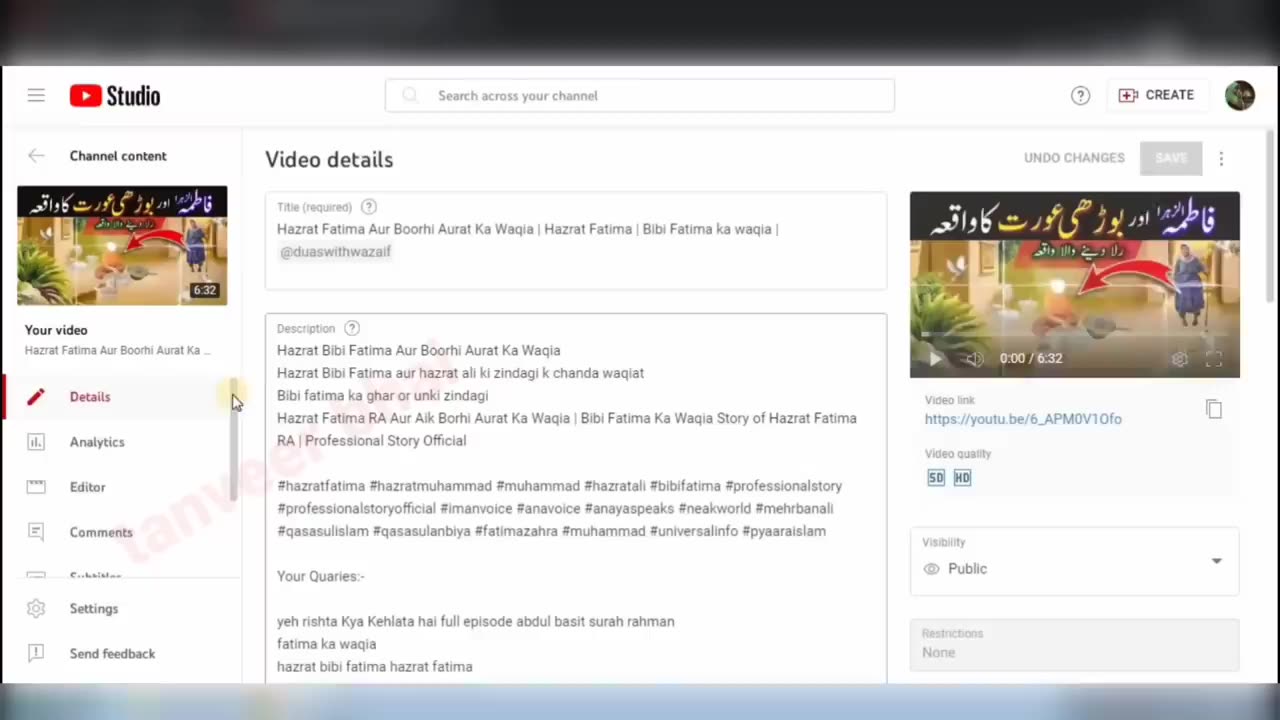Screen dimensions: 1280x720
Task: Click the 'Your Quaries:-' line in description
Action: pyautogui.click(x=321, y=576)
